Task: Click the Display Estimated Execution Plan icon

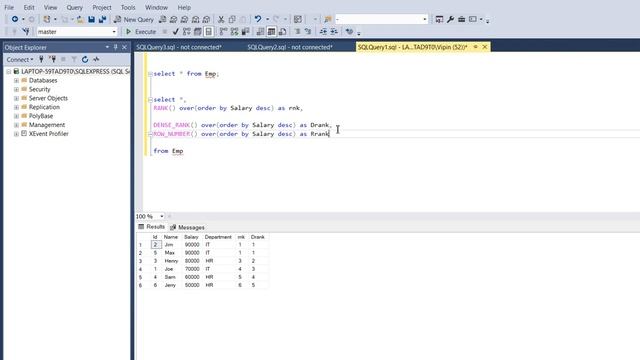Action: coord(187,31)
